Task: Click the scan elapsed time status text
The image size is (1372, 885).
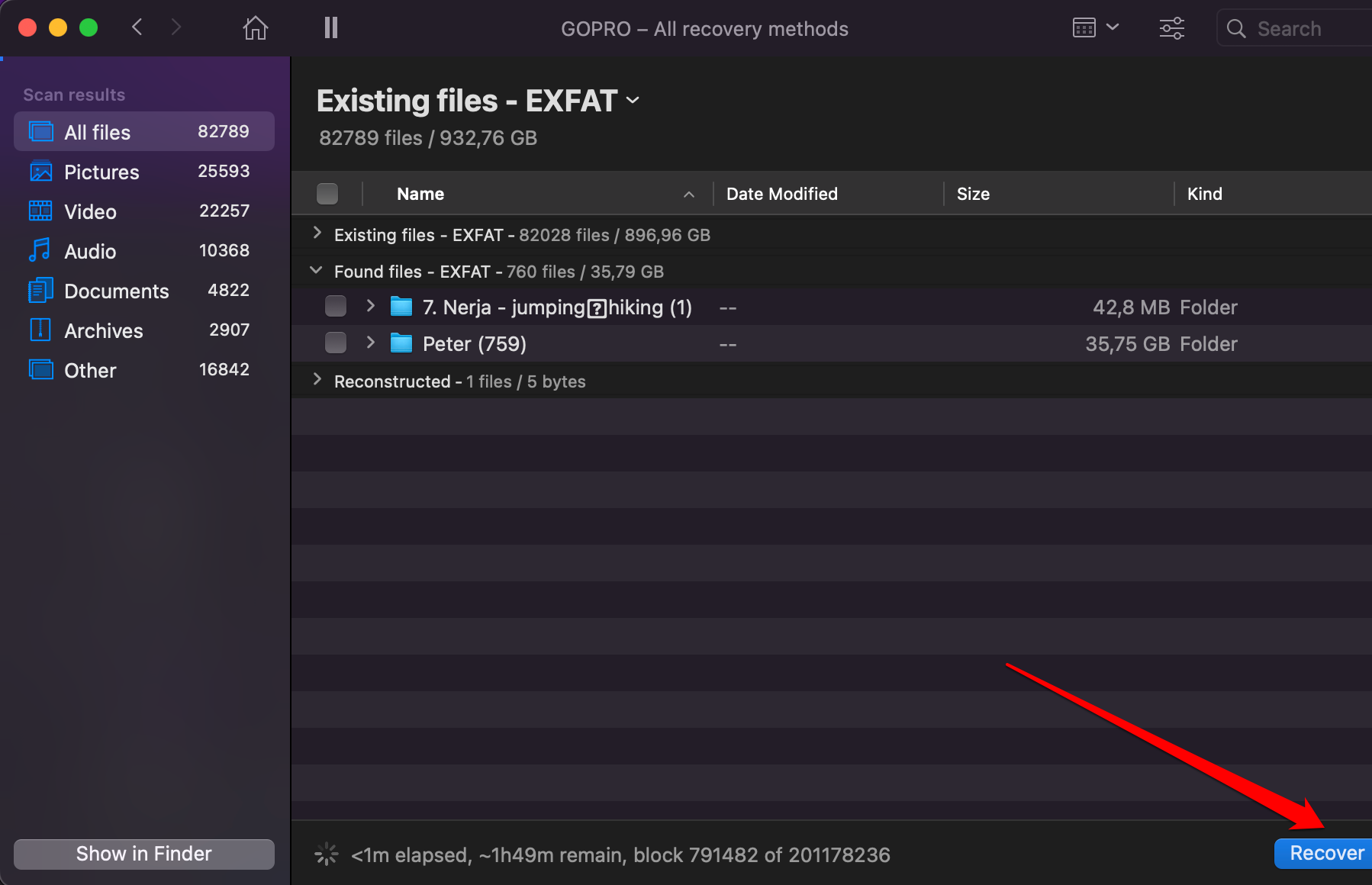Action: coord(620,855)
